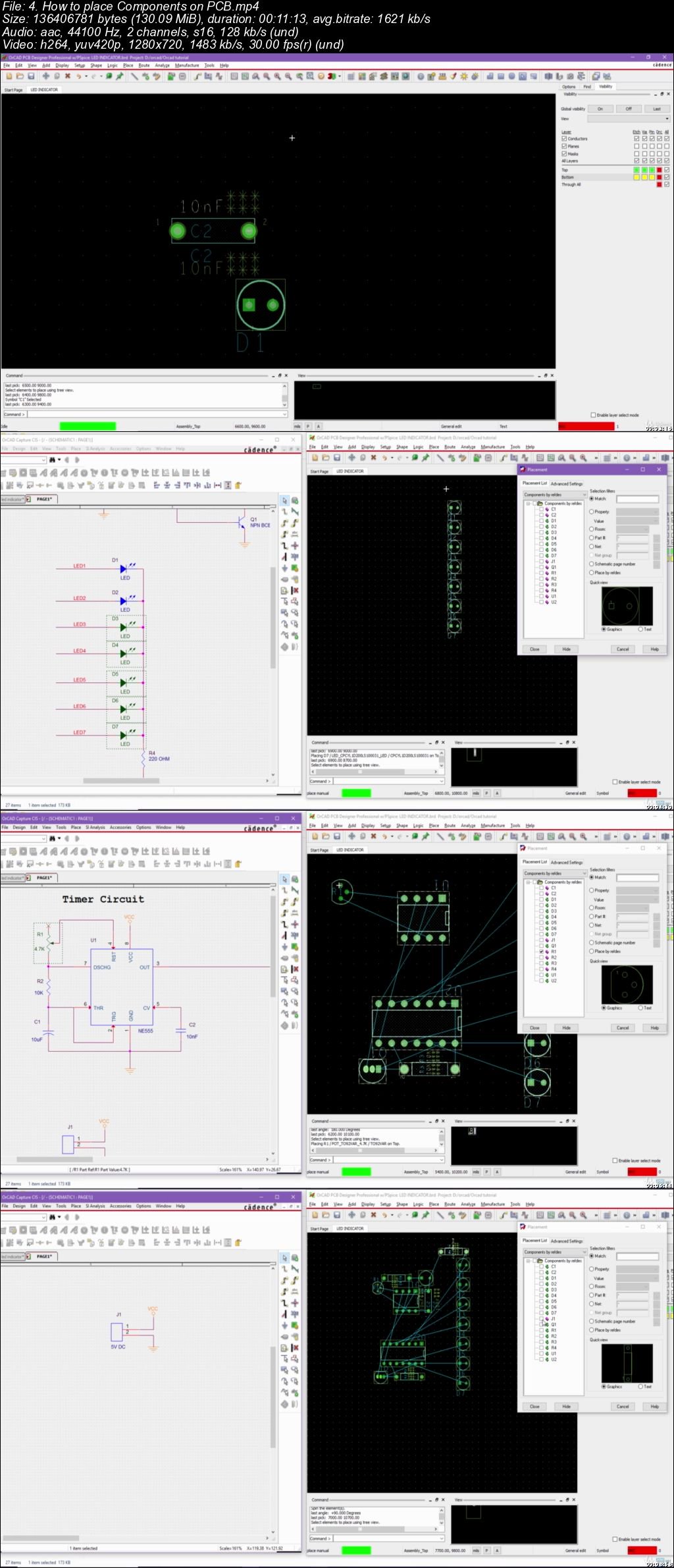
Task: Click the global visibility Off button
Action: click(x=629, y=109)
